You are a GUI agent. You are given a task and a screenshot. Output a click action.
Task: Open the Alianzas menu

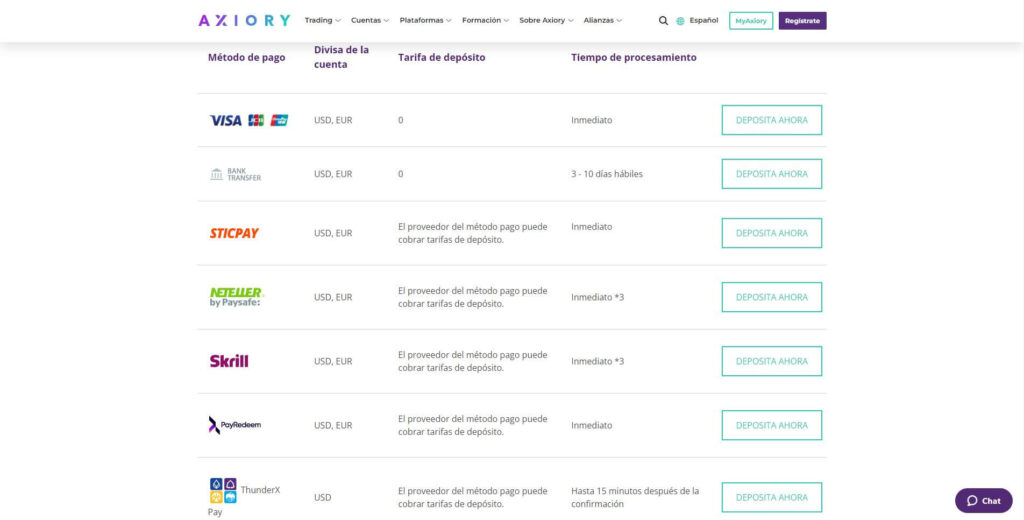click(604, 21)
